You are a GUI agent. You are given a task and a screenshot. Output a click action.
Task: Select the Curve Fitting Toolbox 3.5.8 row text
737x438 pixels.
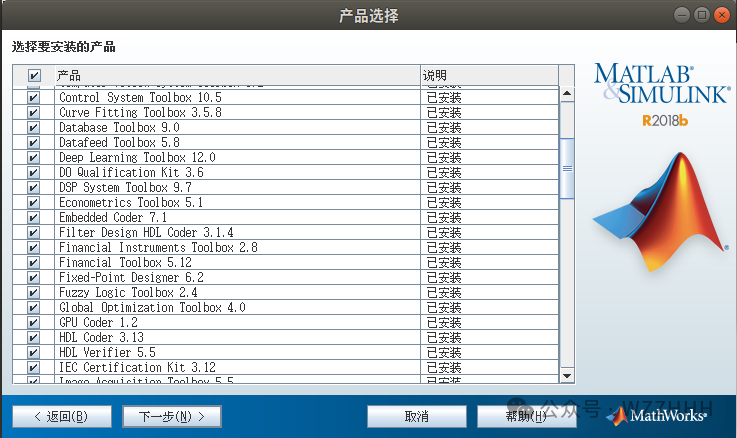pos(140,112)
